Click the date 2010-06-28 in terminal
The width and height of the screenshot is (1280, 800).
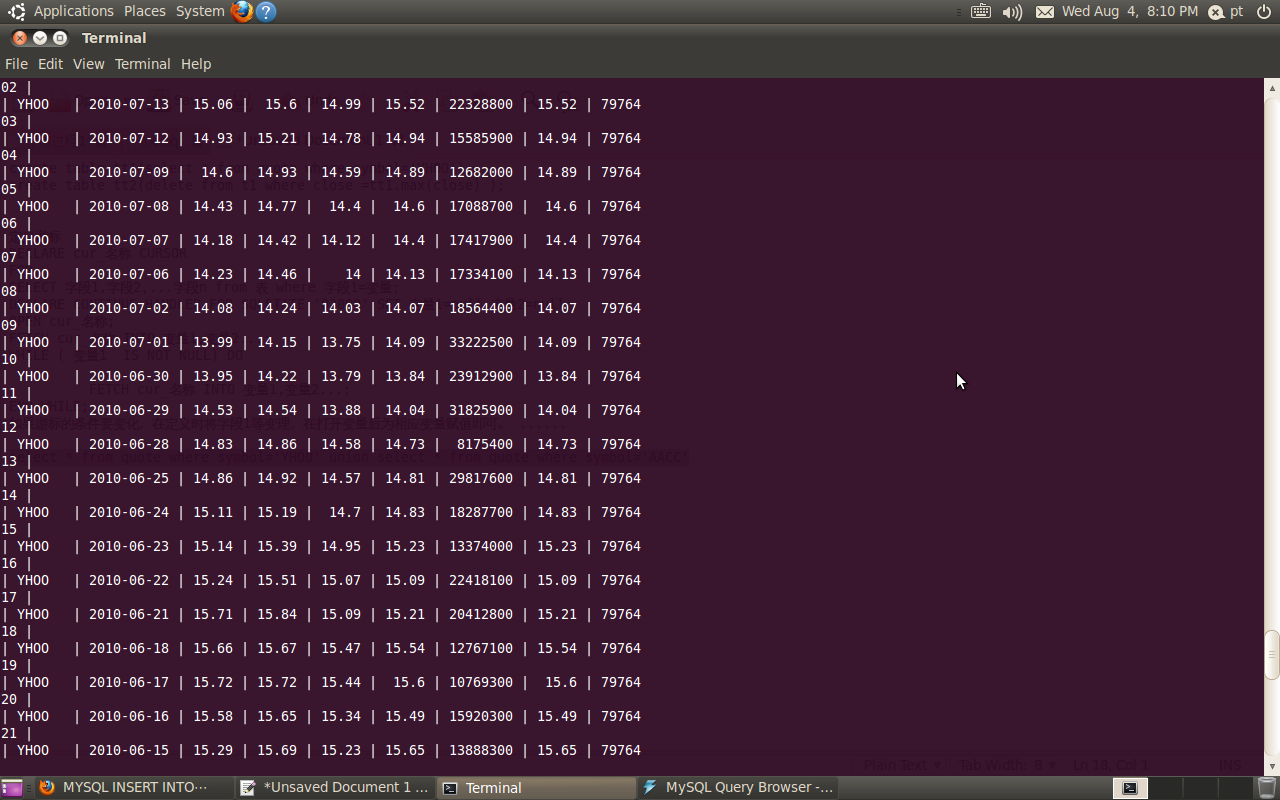point(129,444)
